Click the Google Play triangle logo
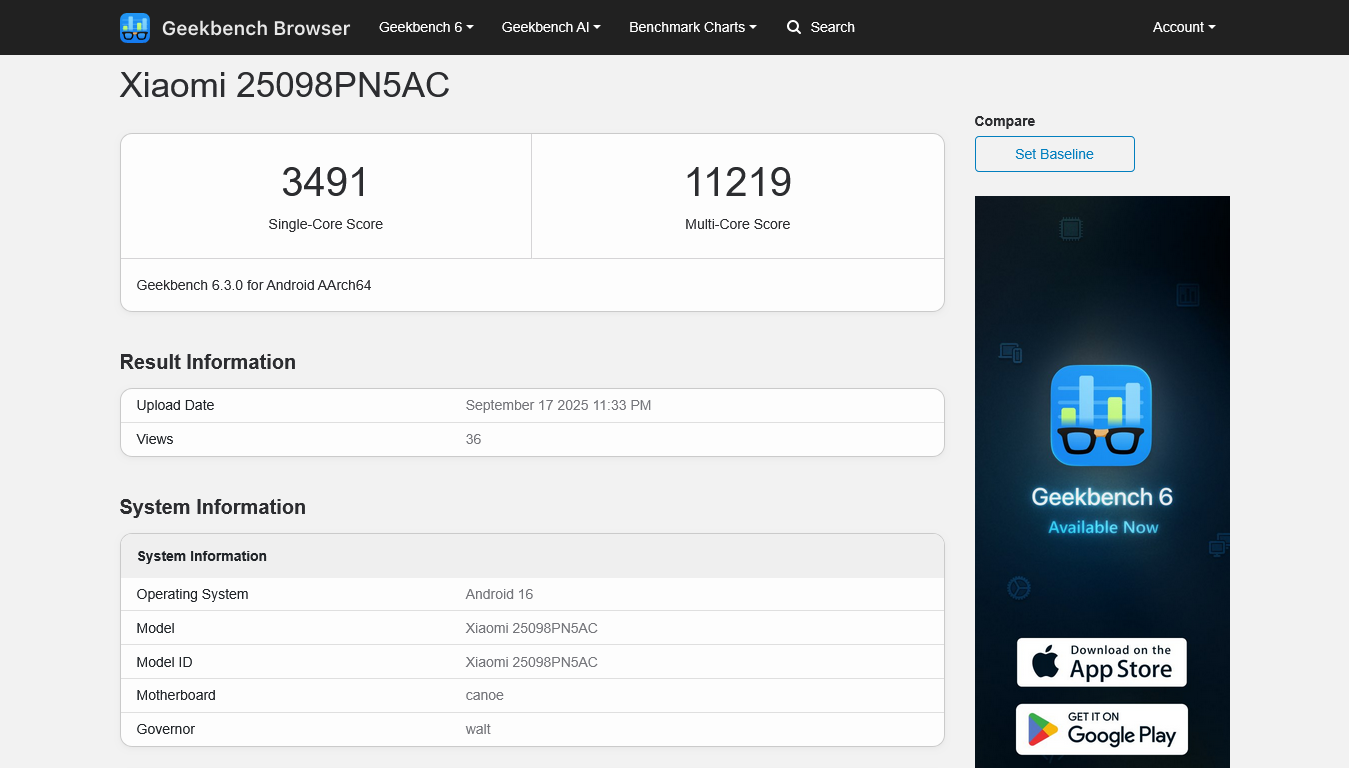Image resolution: width=1349 pixels, height=768 pixels. tap(1043, 730)
